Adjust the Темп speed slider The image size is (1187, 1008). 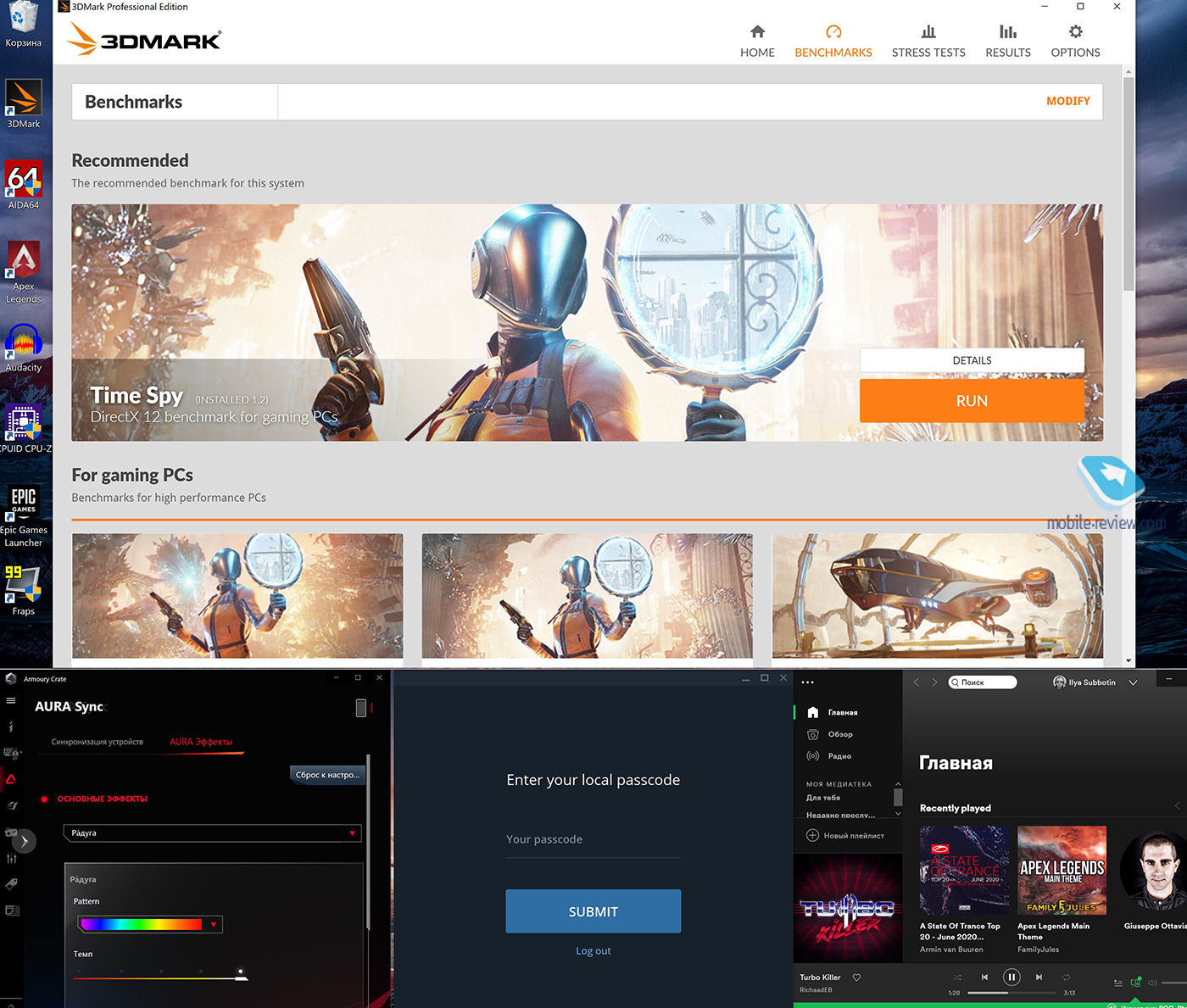pyautogui.click(x=160, y=977)
